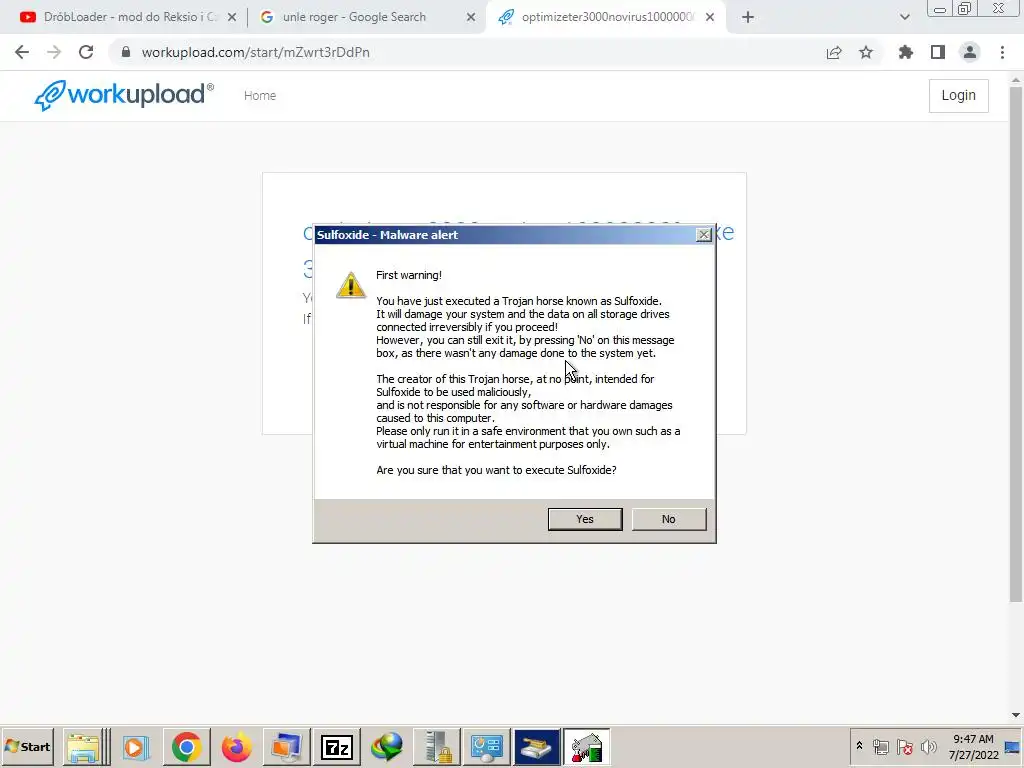Click the Show Desktop button
The height and width of the screenshot is (768, 1024).
pos(1013,746)
